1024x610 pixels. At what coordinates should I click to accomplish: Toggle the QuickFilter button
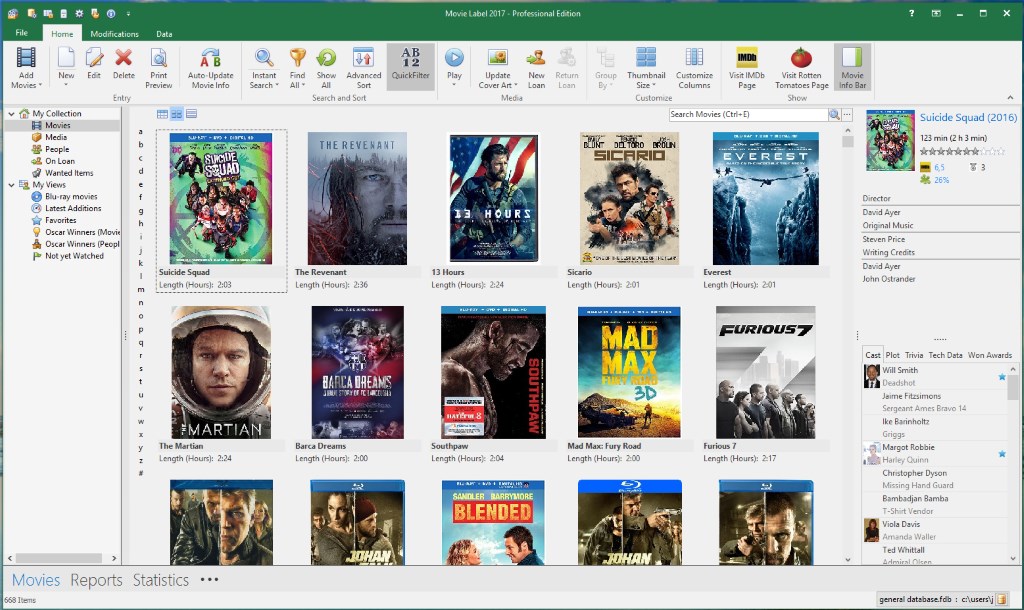411,67
